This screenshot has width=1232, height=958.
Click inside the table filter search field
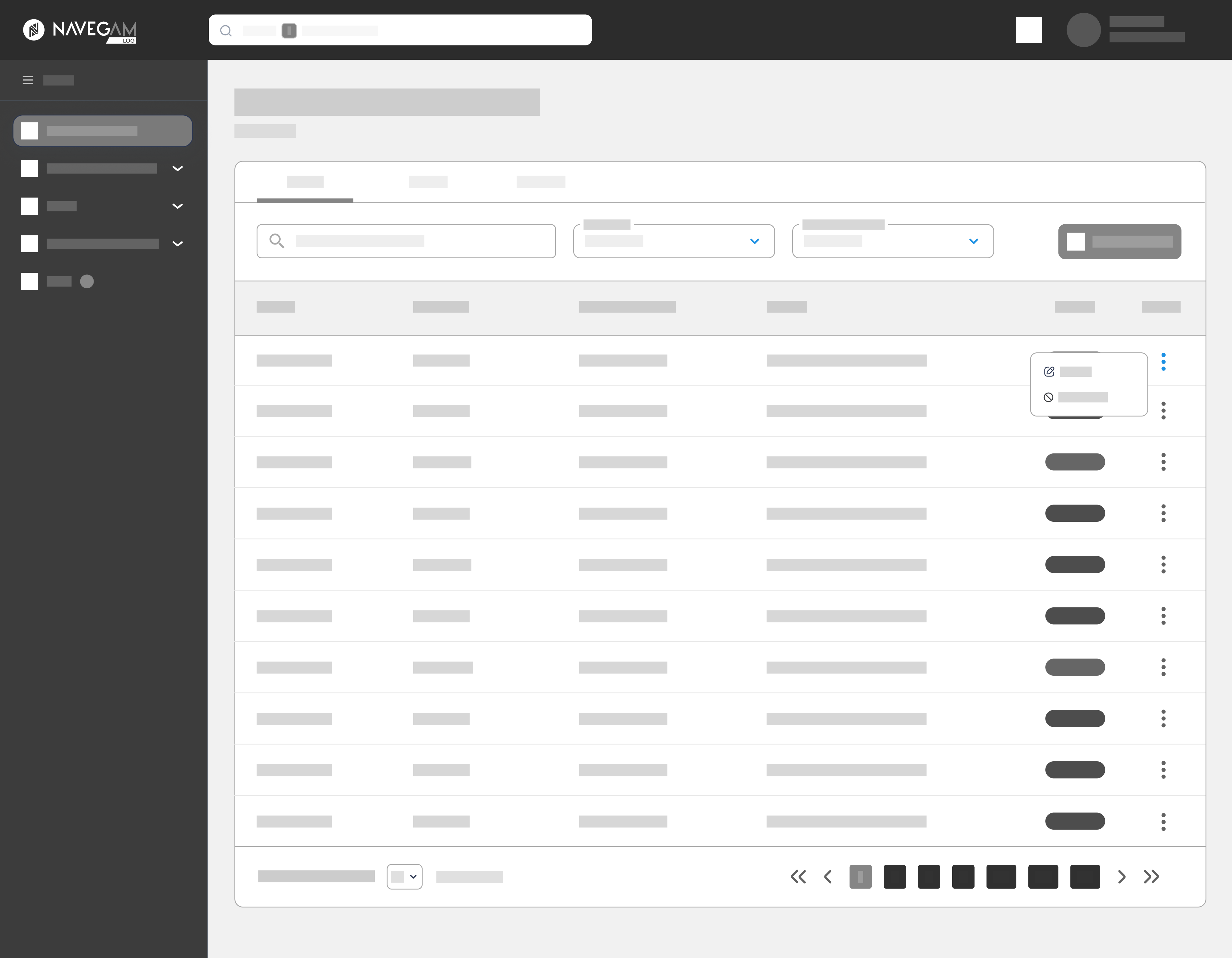click(x=405, y=241)
